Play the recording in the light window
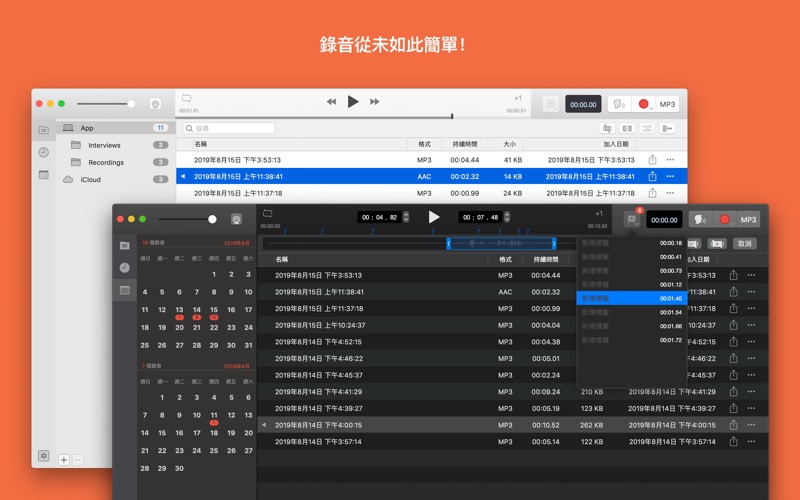 (x=353, y=102)
